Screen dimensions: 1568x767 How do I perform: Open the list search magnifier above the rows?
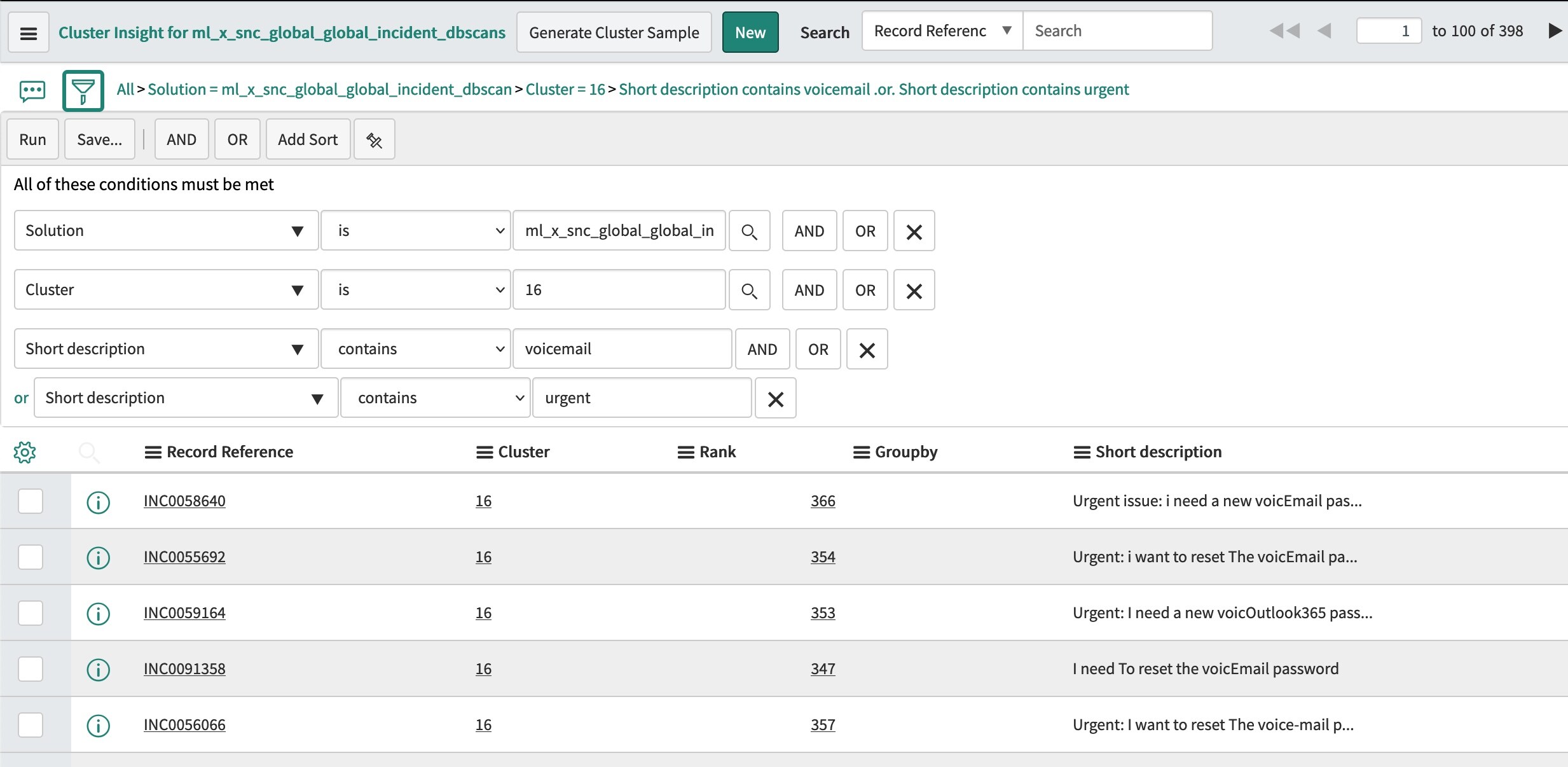89,452
